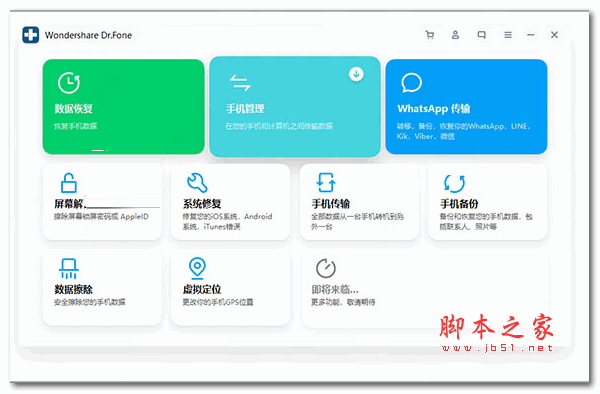
Task: Click the 即将来临... coming soon text
Action: pos(335,289)
